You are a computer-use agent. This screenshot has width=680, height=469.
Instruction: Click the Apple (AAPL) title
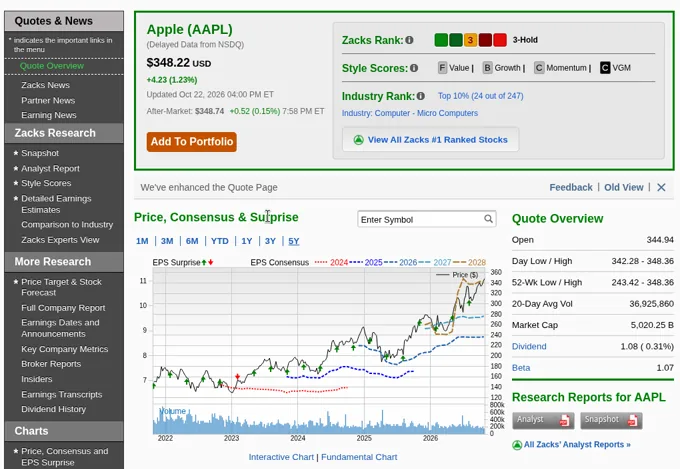190,29
